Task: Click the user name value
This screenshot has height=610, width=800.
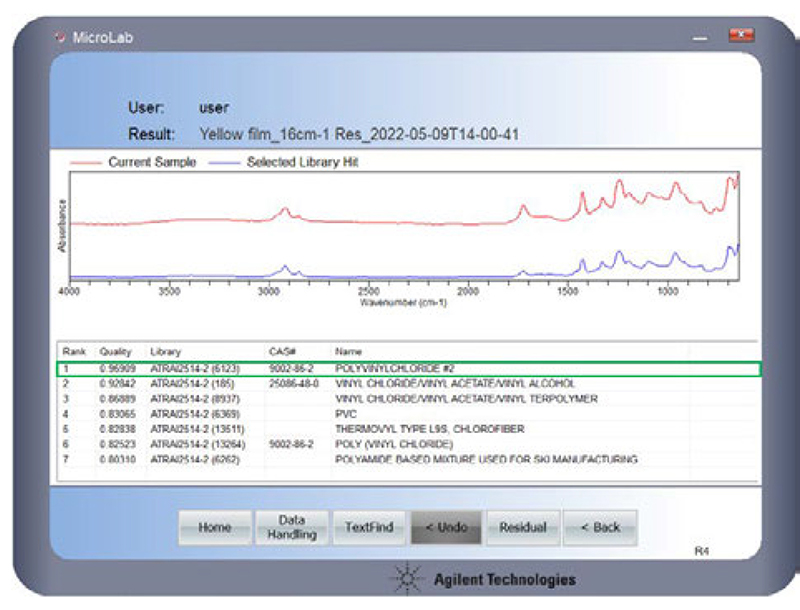Action: click(x=214, y=108)
